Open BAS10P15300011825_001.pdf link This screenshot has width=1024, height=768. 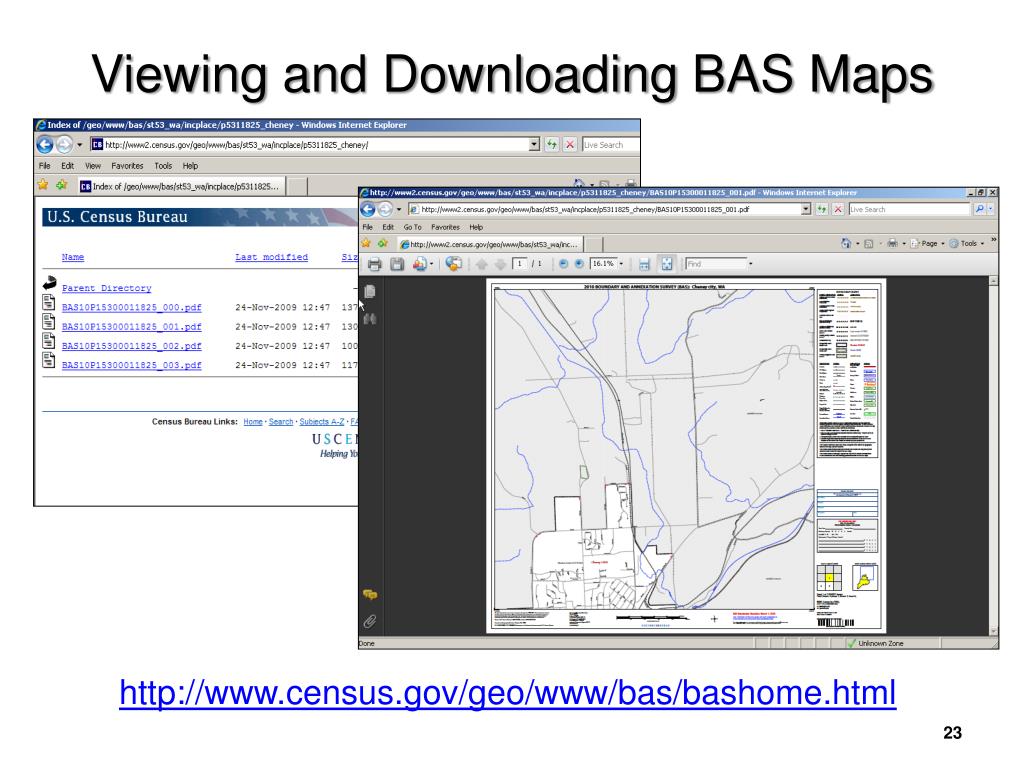[131, 327]
